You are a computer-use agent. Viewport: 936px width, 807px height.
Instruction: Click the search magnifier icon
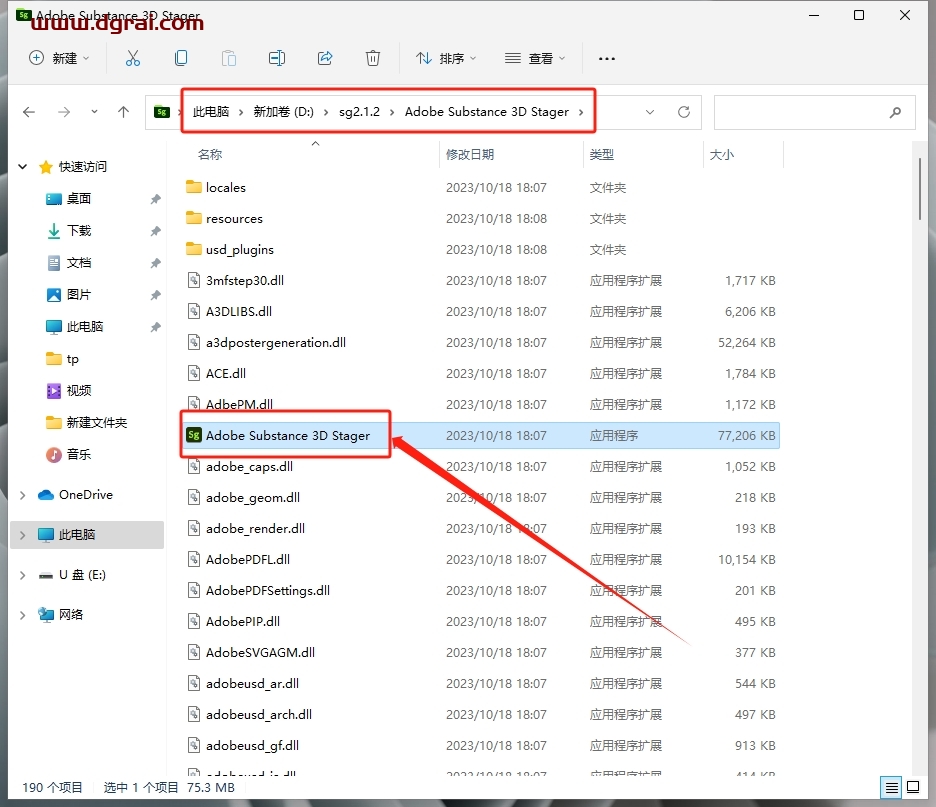click(895, 112)
